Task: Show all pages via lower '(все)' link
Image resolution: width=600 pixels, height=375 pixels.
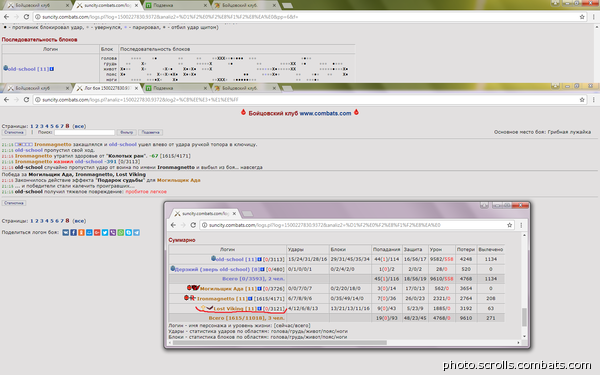Action: 80,221
